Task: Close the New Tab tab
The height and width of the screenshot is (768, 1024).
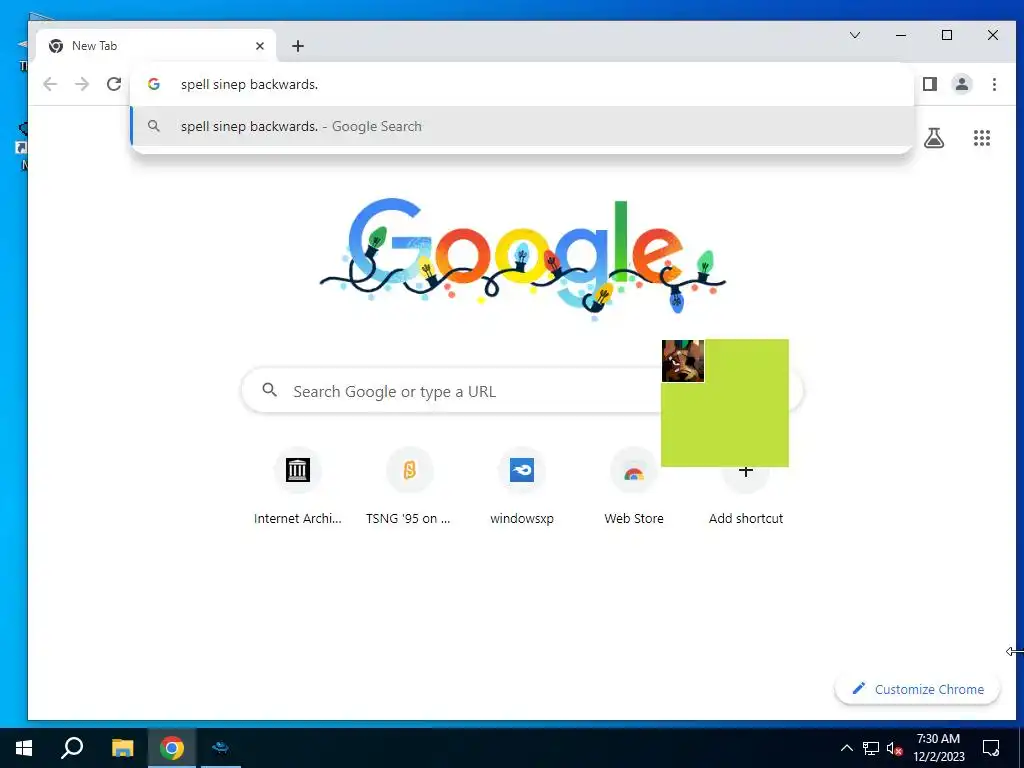Action: click(260, 46)
